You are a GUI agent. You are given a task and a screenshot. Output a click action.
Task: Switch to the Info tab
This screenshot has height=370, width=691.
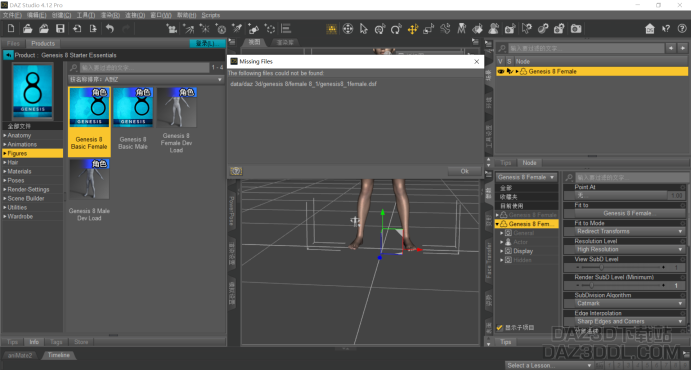[x=34, y=342]
